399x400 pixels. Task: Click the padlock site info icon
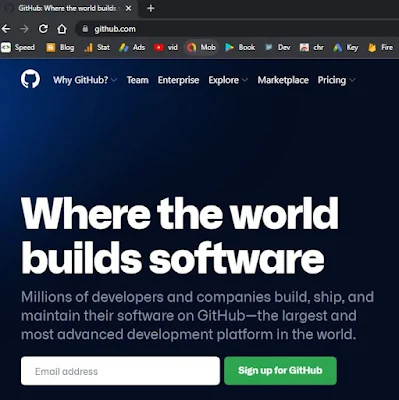click(85, 29)
